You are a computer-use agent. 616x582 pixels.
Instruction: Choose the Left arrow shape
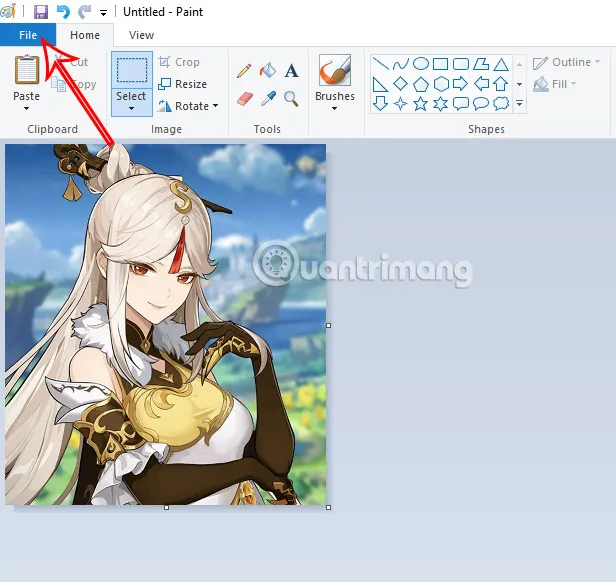pyautogui.click(x=481, y=84)
